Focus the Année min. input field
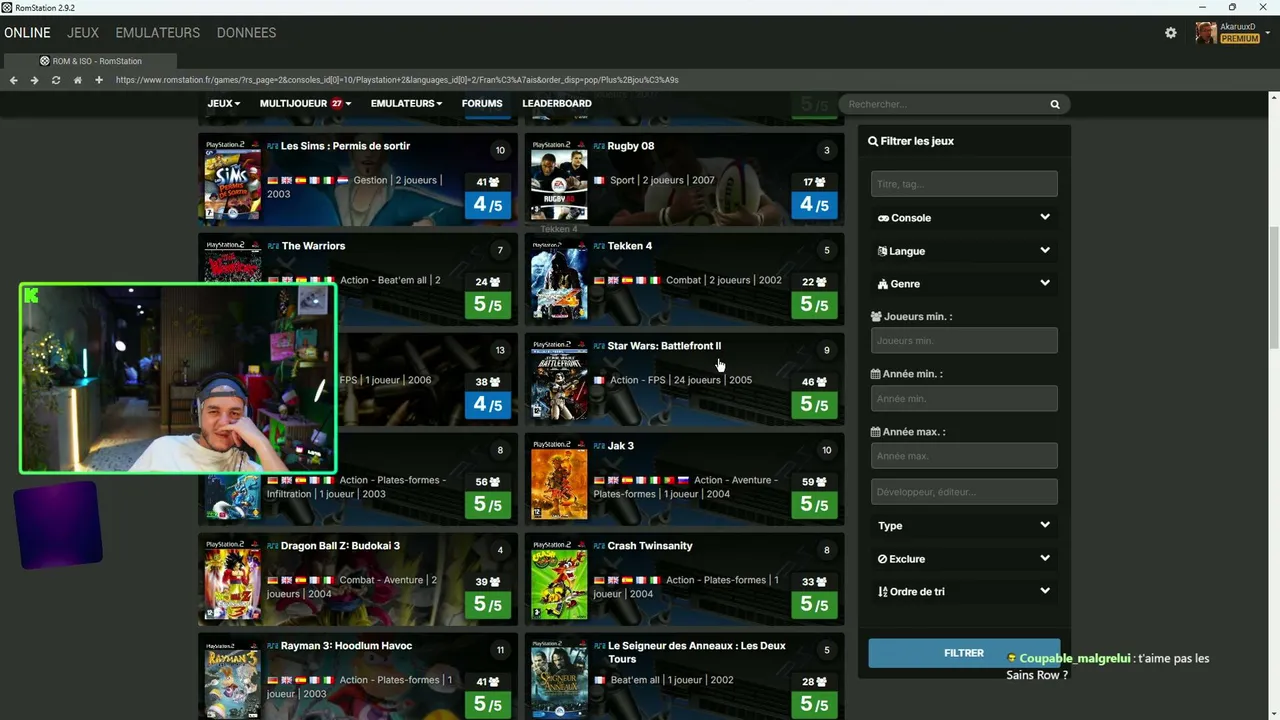This screenshot has width=1280, height=720. click(964, 399)
